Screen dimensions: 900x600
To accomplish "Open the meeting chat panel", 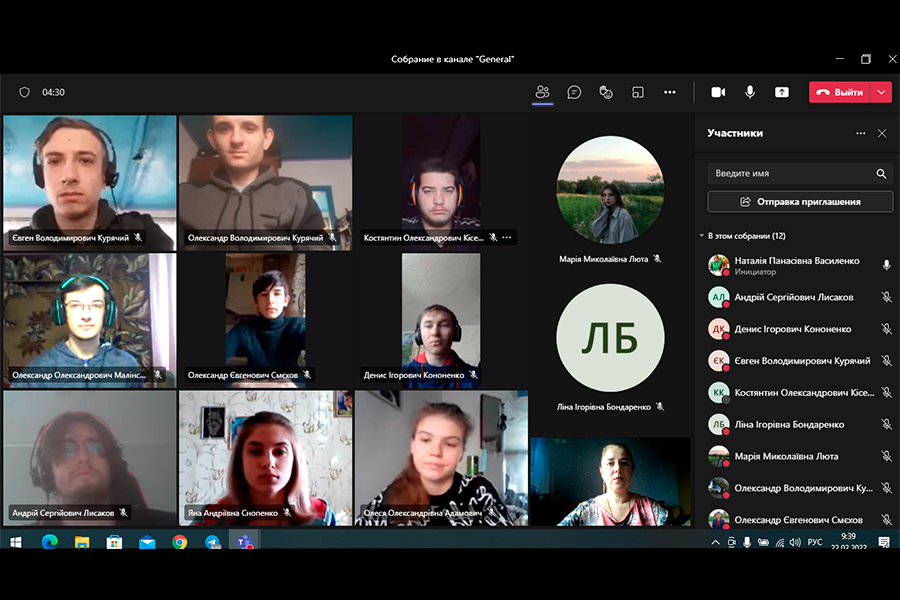I will click(x=574, y=92).
